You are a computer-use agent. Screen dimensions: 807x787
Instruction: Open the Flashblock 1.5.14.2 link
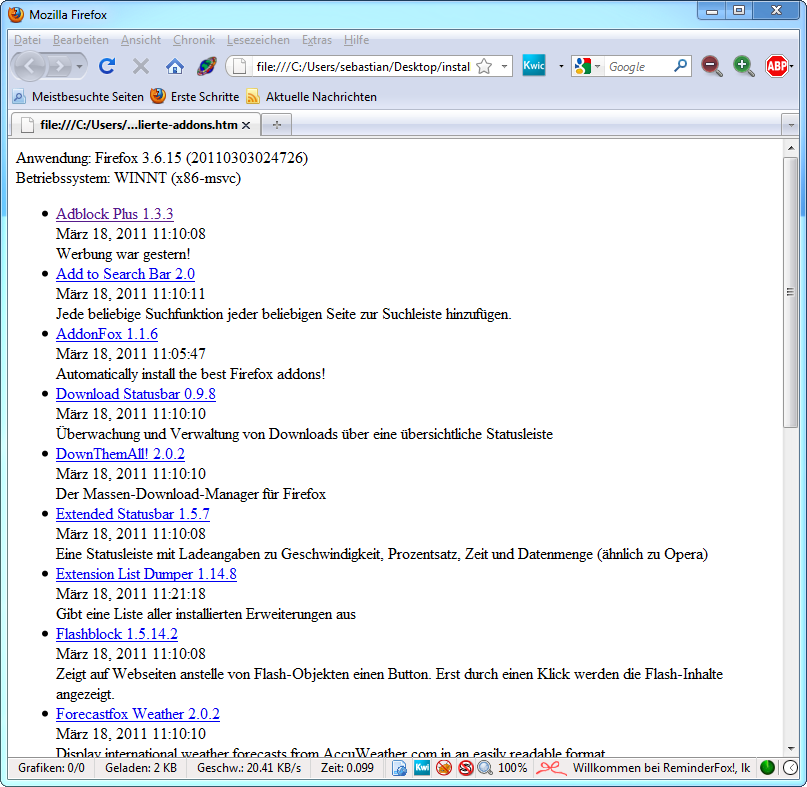(117, 634)
